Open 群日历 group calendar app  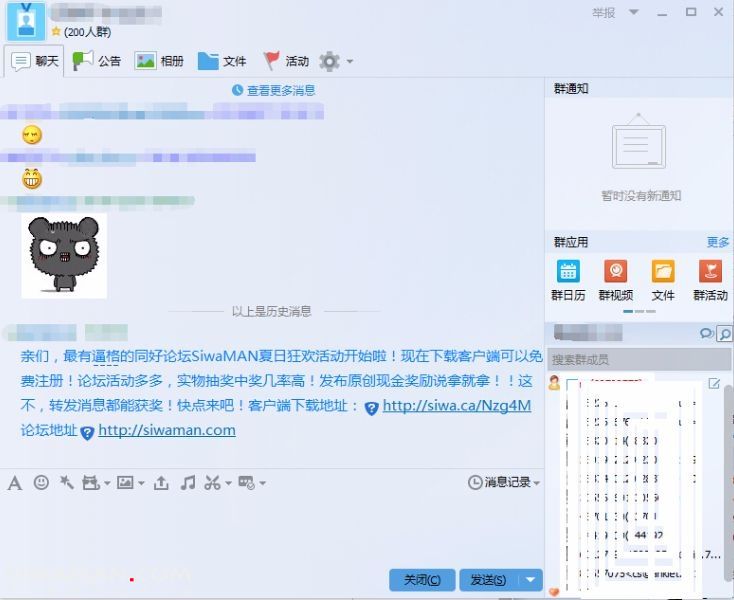click(x=568, y=279)
